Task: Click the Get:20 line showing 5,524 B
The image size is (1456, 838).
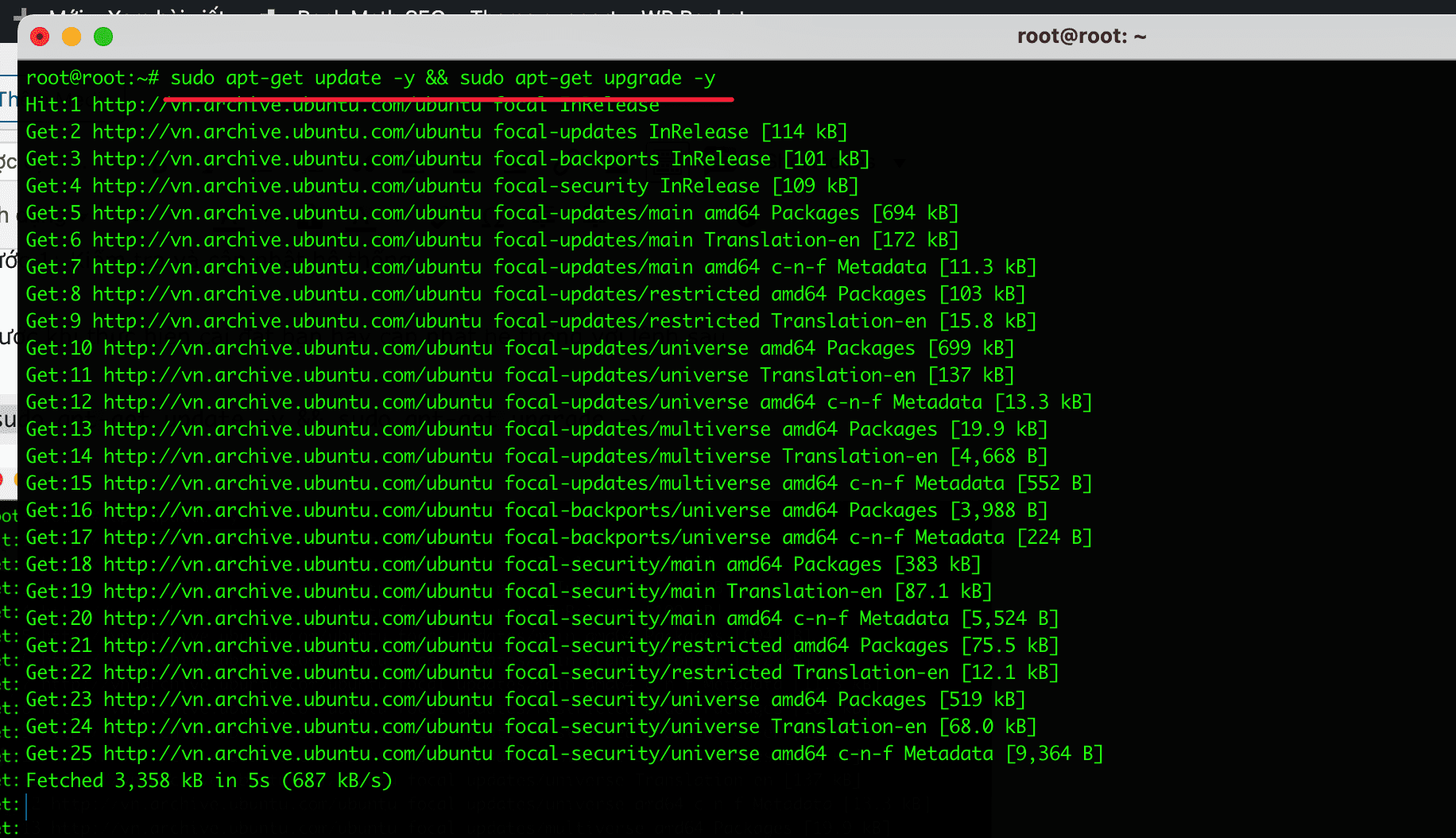Action: pyautogui.click(x=542, y=619)
